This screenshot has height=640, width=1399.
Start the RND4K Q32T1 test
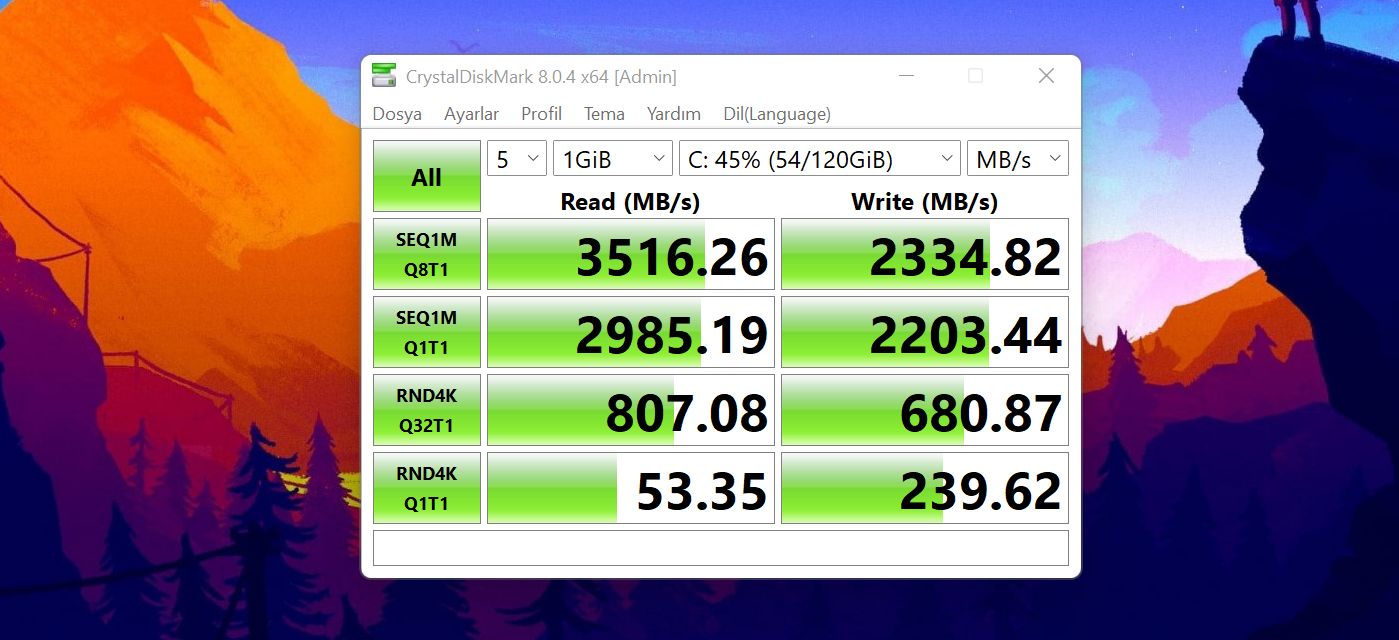point(427,410)
